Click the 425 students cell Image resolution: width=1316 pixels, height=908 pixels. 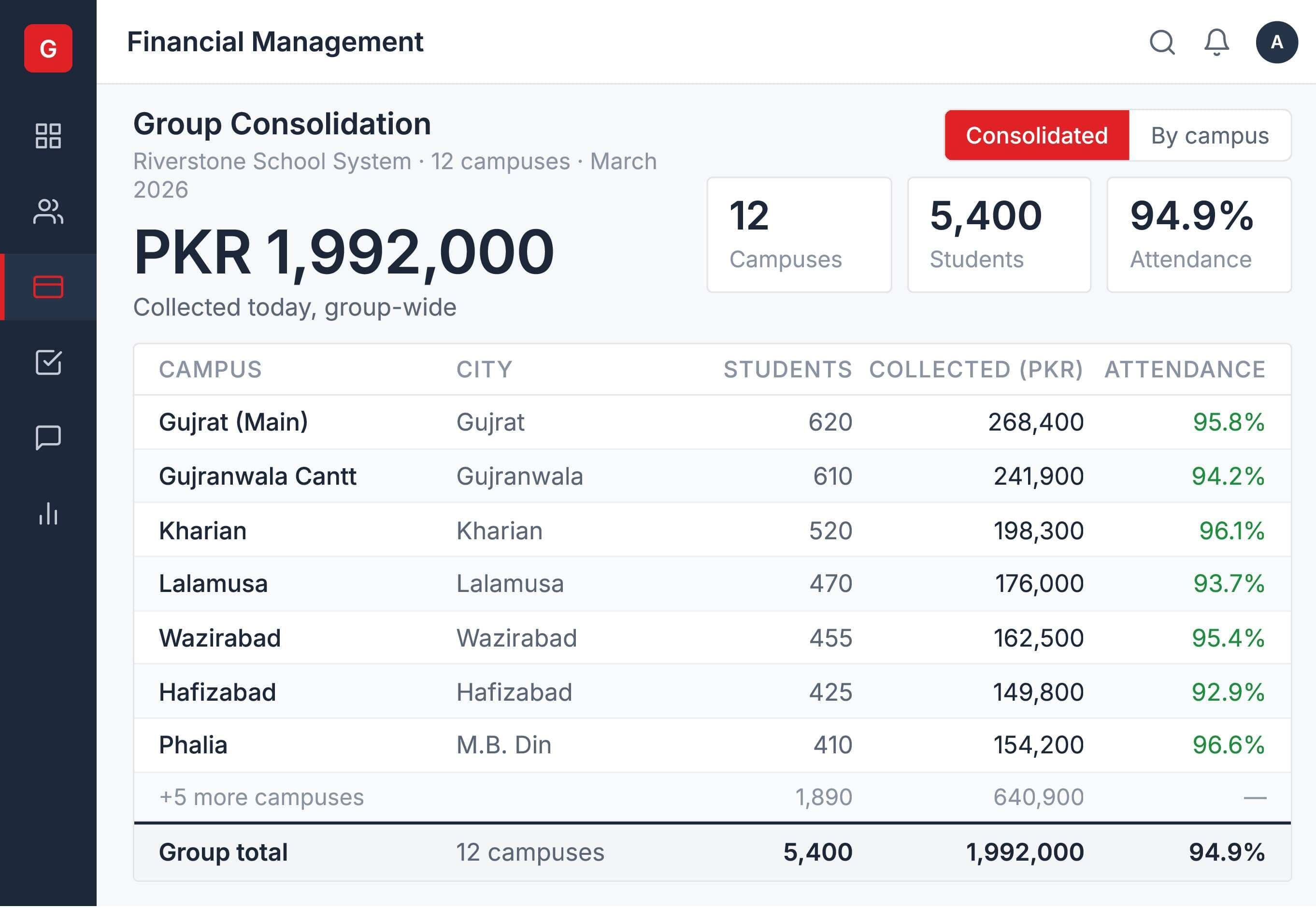831,692
